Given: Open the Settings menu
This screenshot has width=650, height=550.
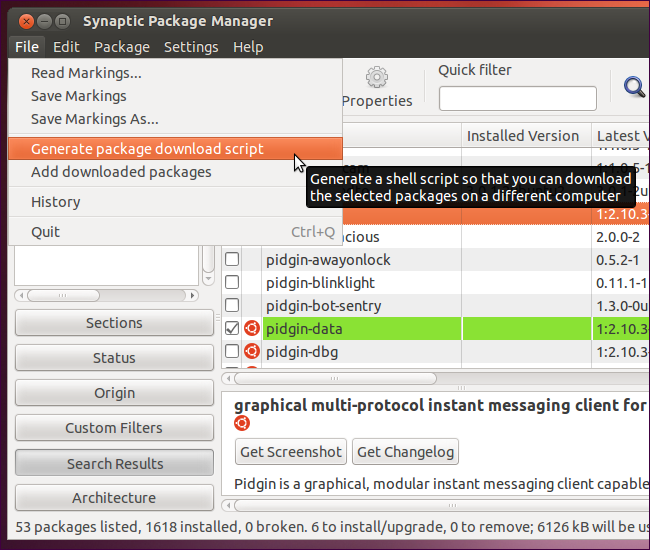Looking at the screenshot, I should [191, 47].
